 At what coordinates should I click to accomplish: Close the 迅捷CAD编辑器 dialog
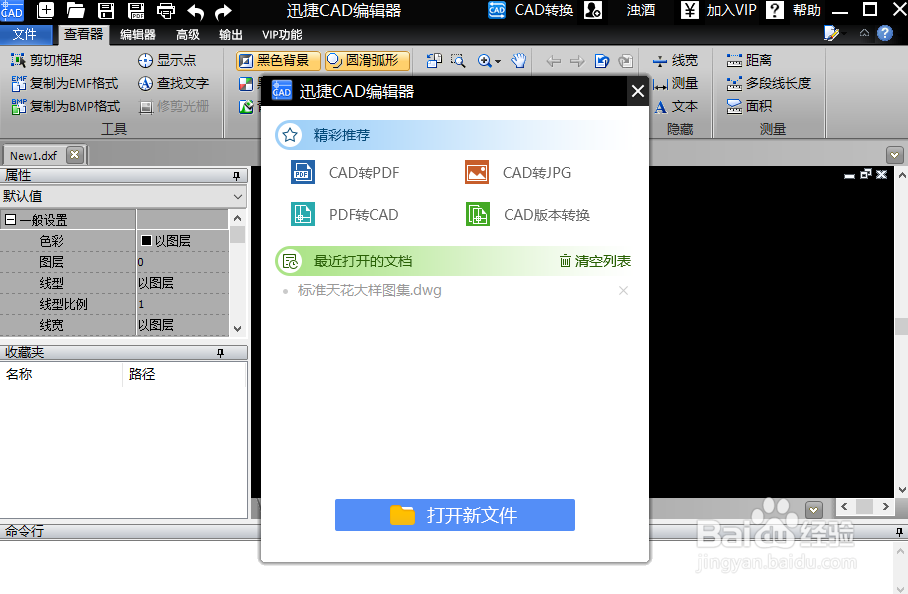click(x=638, y=91)
